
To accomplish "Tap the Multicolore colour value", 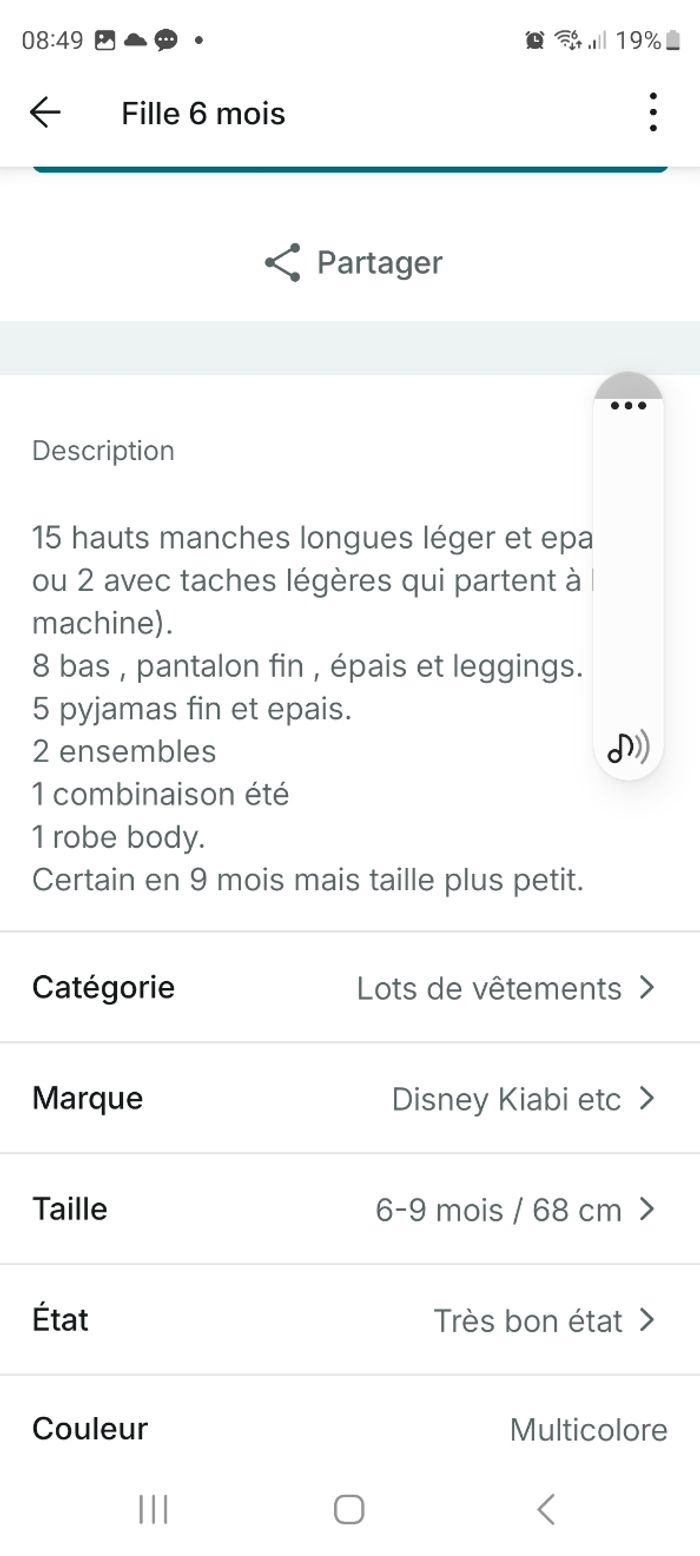I will (588, 1430).
